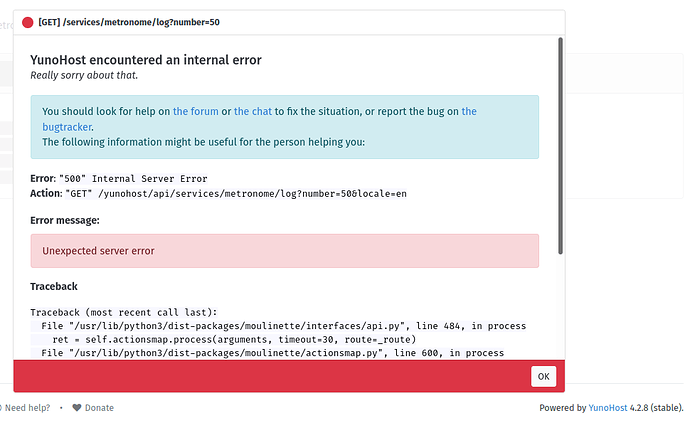Click the traceback line mentioning actionsmap.py line 600
Image resolution: width=690 pixels, height=423 pixels.
coord(272,353)
